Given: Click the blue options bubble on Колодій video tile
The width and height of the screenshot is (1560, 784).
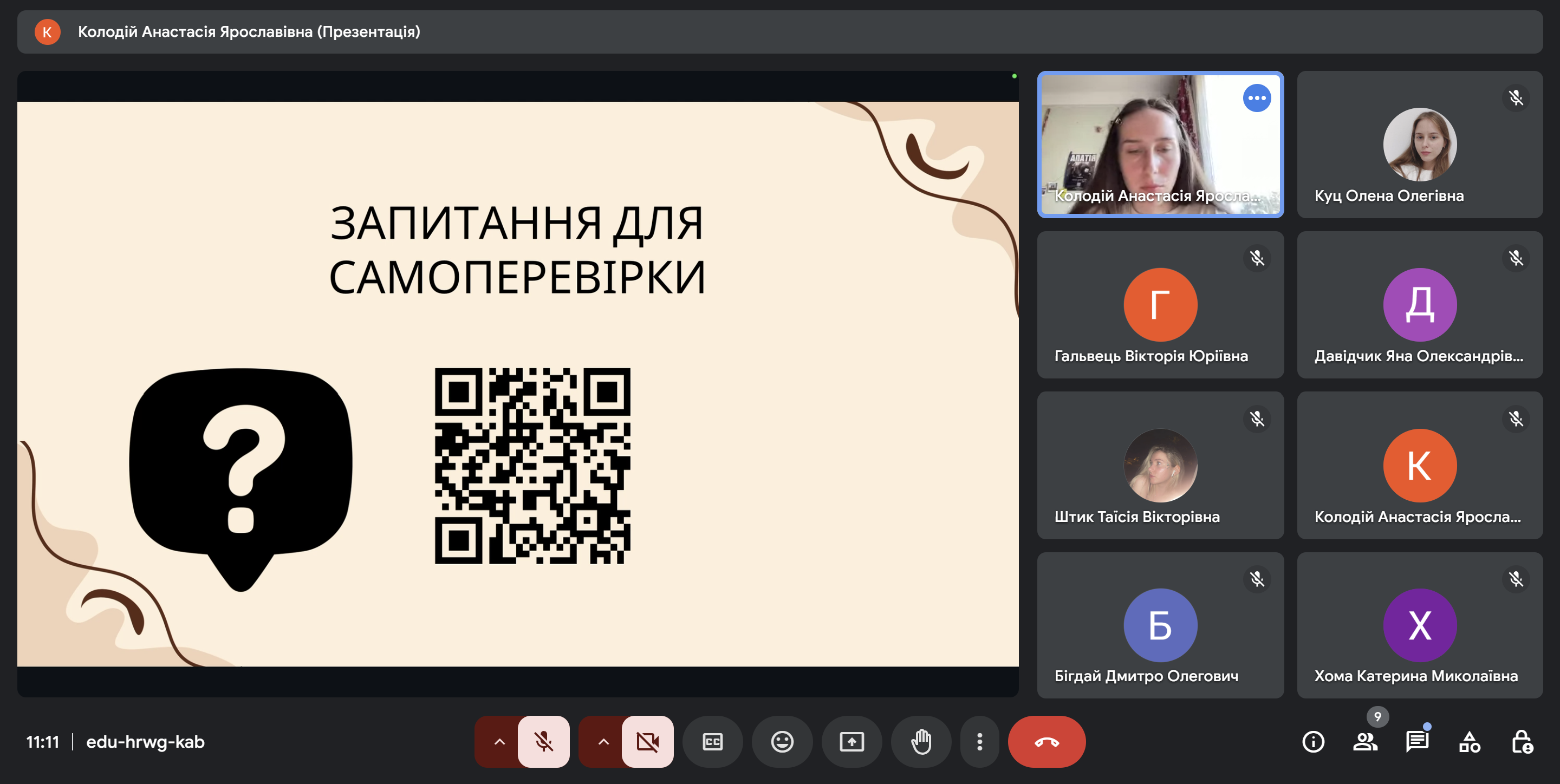Looking at the screenshot, I should [1257, 98].
